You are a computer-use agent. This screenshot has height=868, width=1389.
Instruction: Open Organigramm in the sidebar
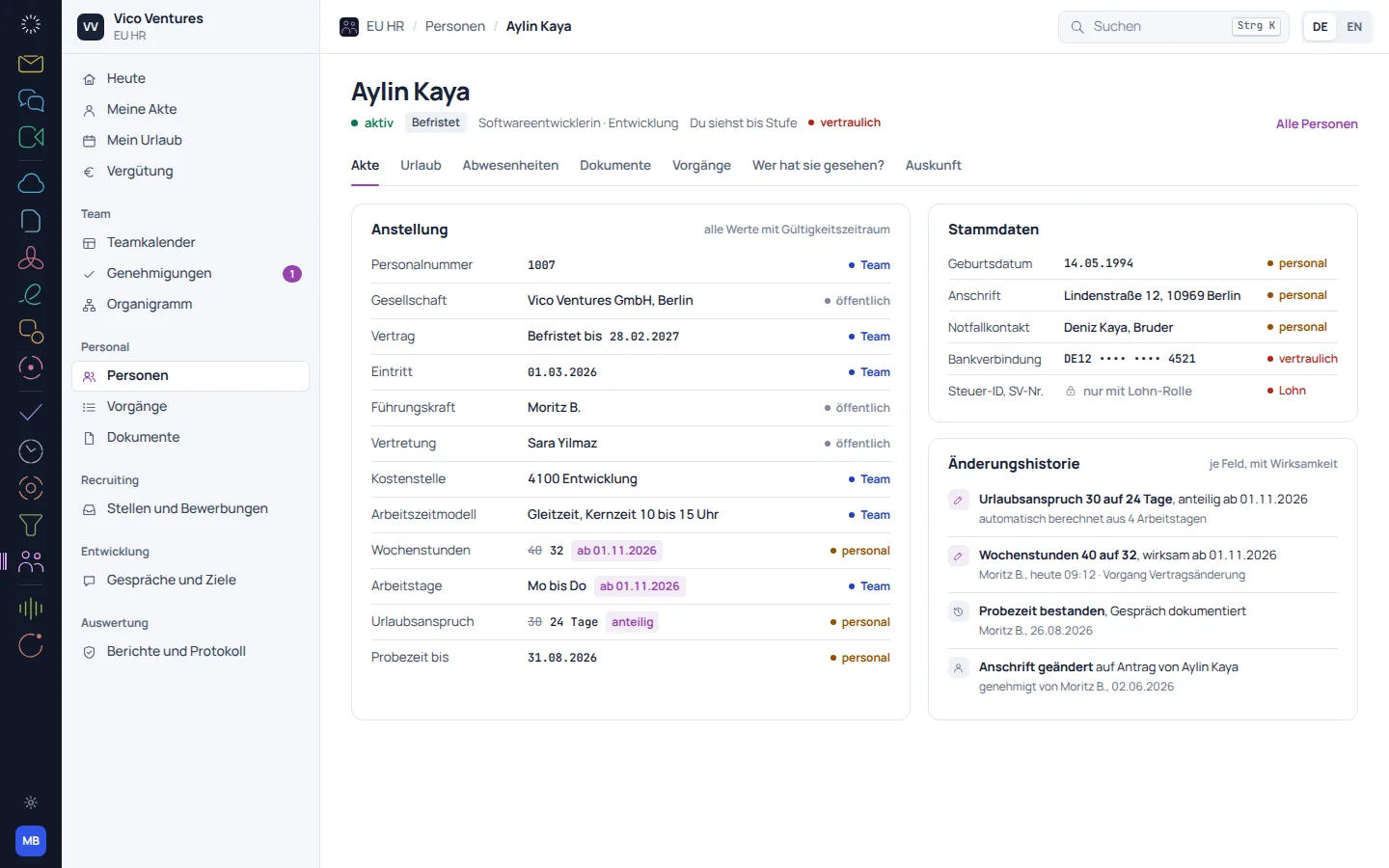coord(190,305)
